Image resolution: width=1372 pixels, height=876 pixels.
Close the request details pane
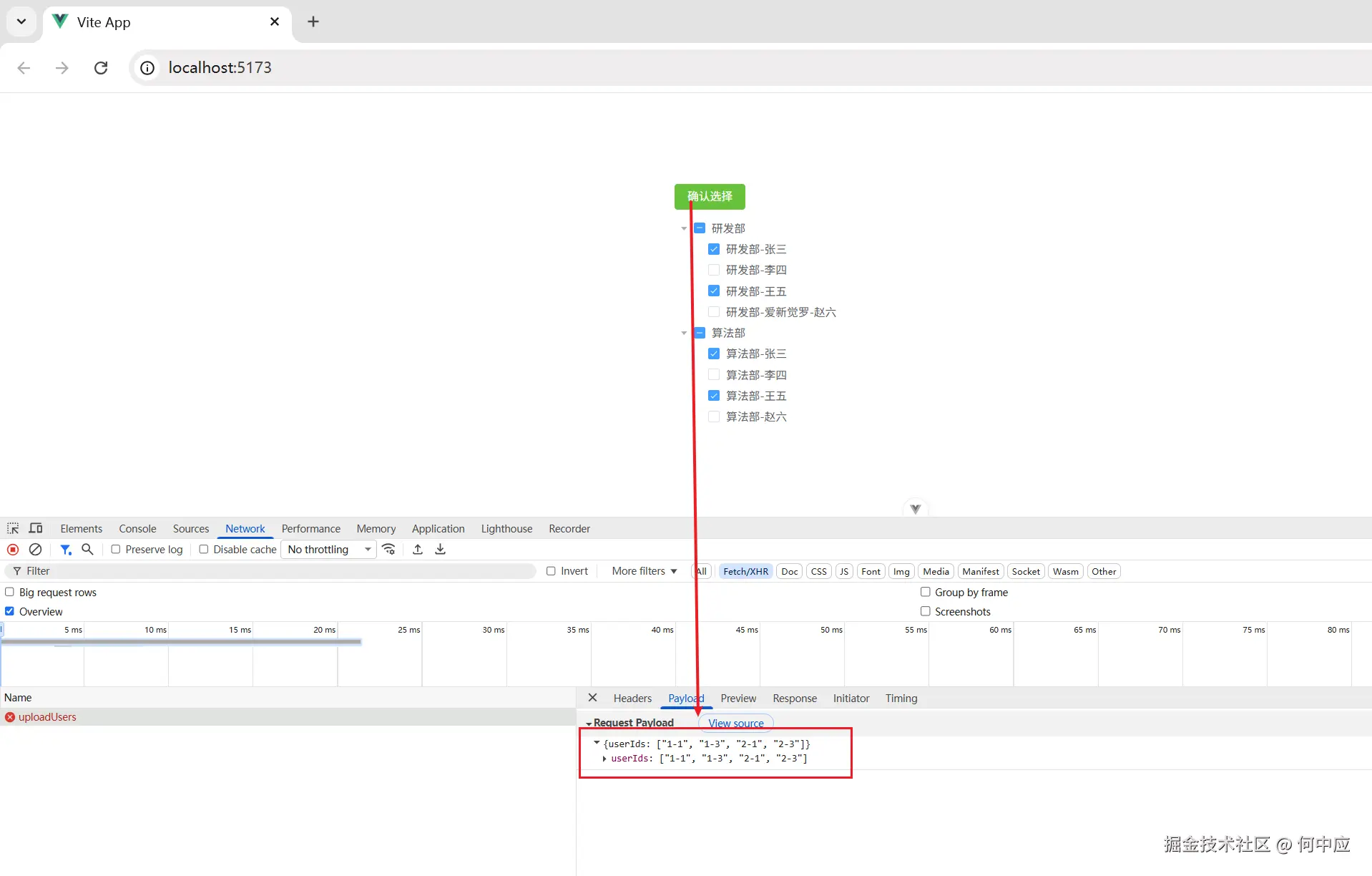point(592,698)
